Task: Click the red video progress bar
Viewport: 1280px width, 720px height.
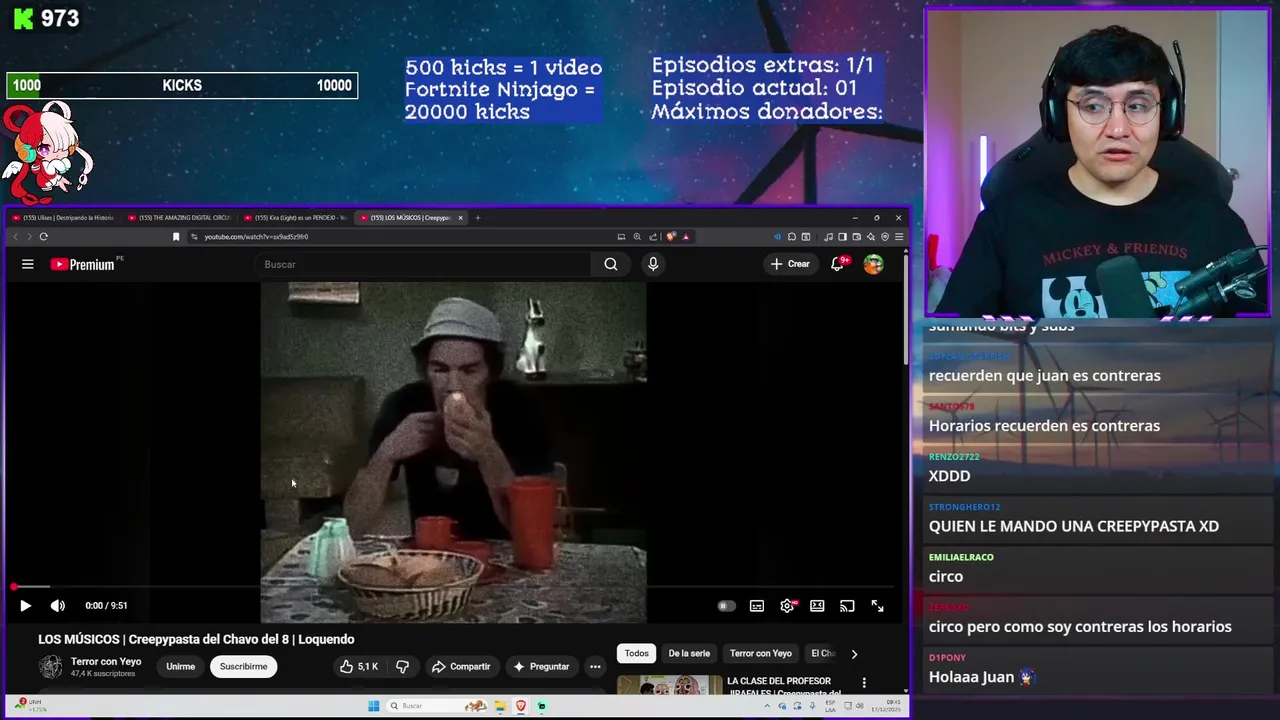Action: (x=454, y=587)
